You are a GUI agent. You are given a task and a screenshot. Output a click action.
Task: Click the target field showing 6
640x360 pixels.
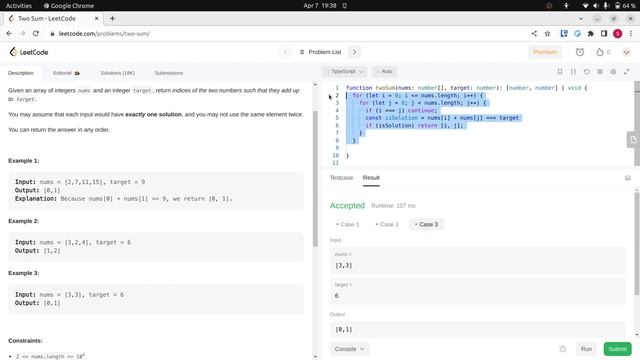pos(478,291)
